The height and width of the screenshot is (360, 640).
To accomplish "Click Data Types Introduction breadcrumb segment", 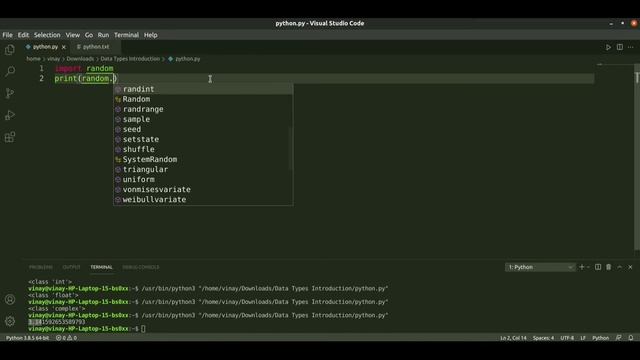I will click(x=130, y=59).
